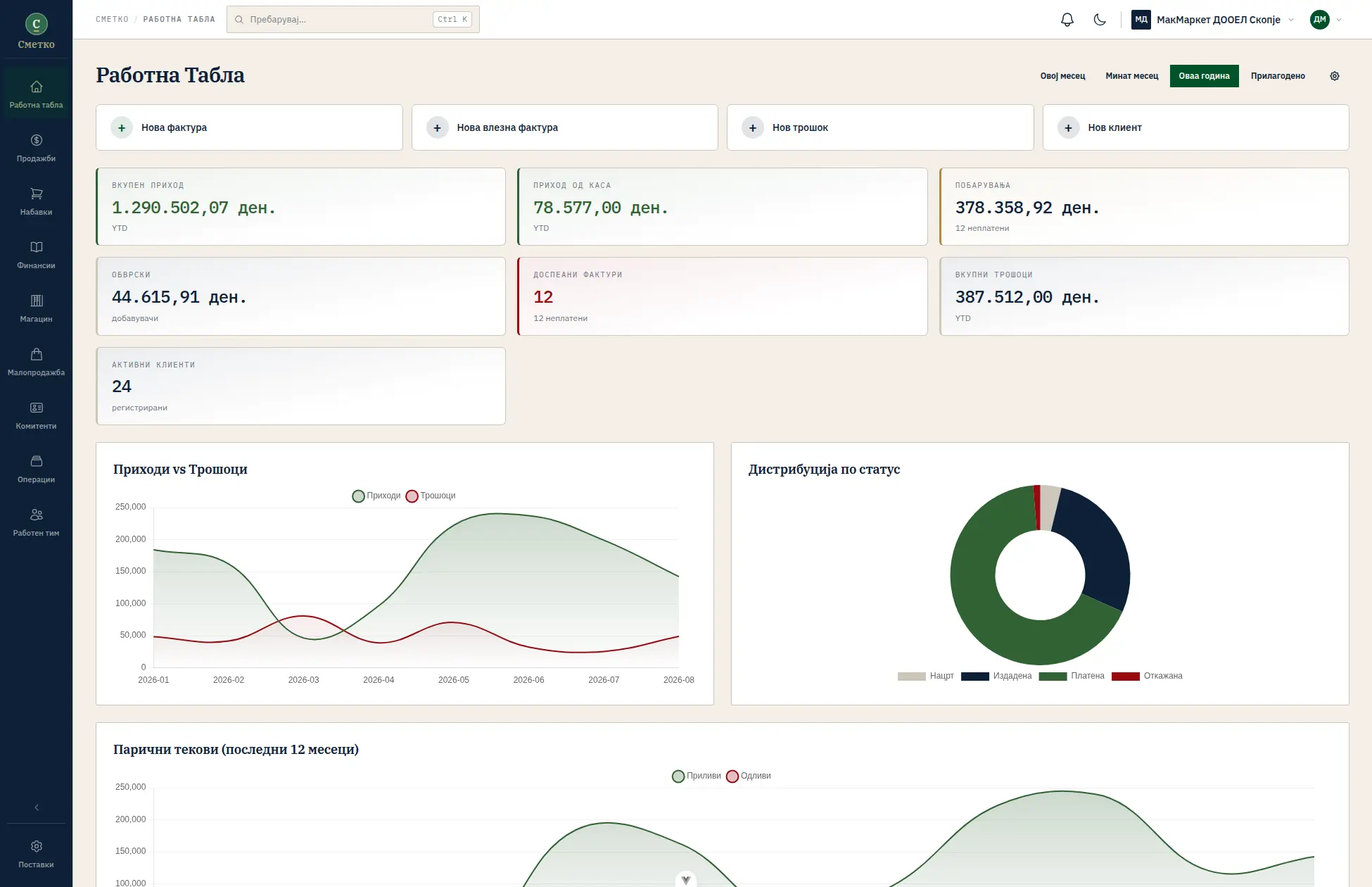Toggle dark mode moon icon

[1100, 20]
